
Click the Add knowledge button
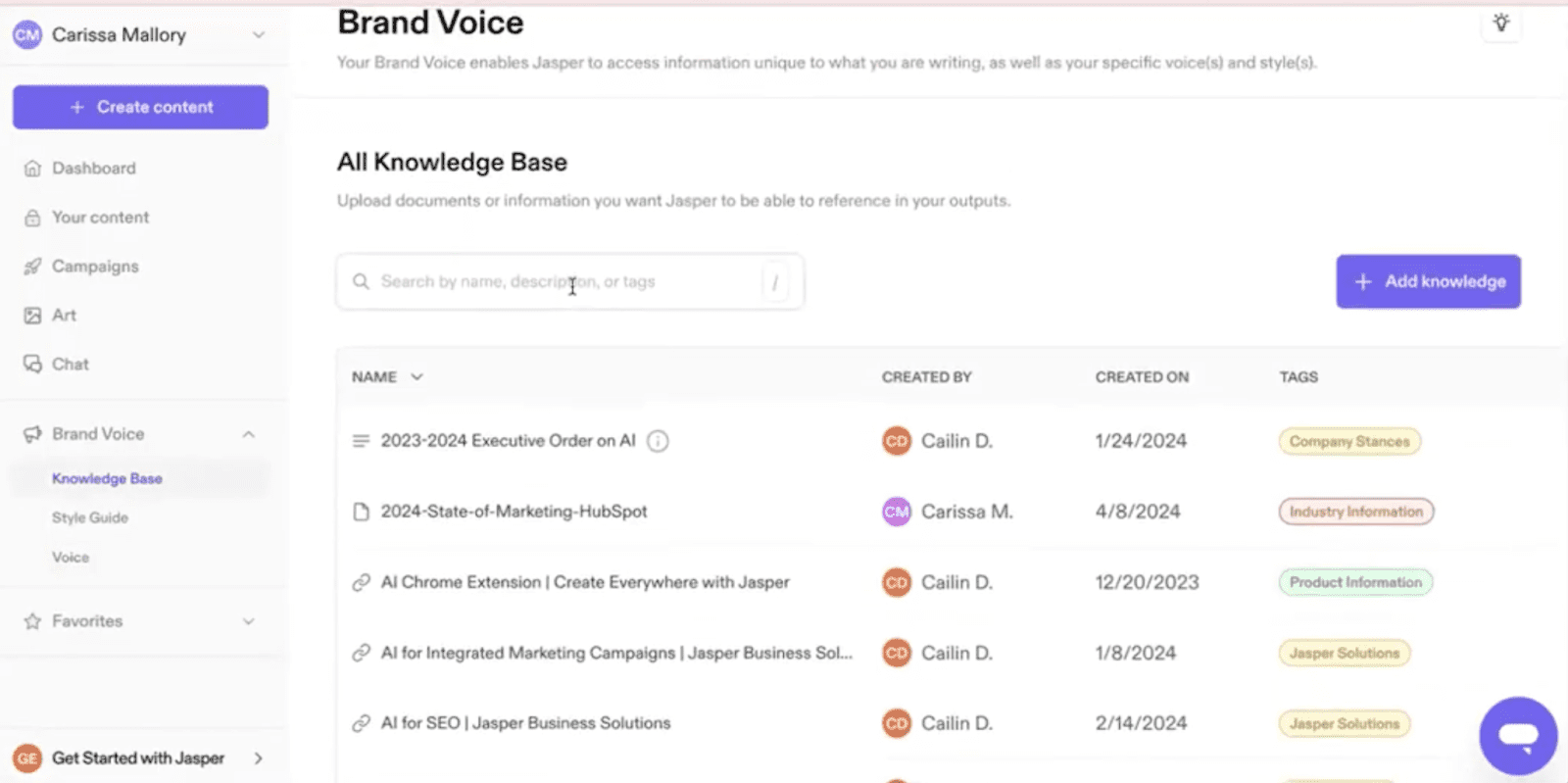(1428, 282)
